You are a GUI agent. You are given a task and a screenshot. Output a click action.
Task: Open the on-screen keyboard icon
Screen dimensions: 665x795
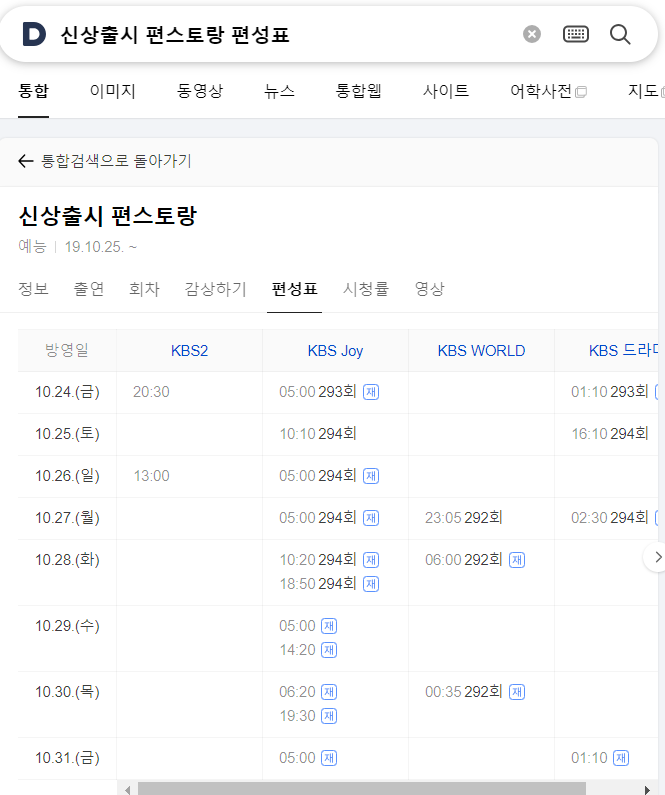(576, 34)
